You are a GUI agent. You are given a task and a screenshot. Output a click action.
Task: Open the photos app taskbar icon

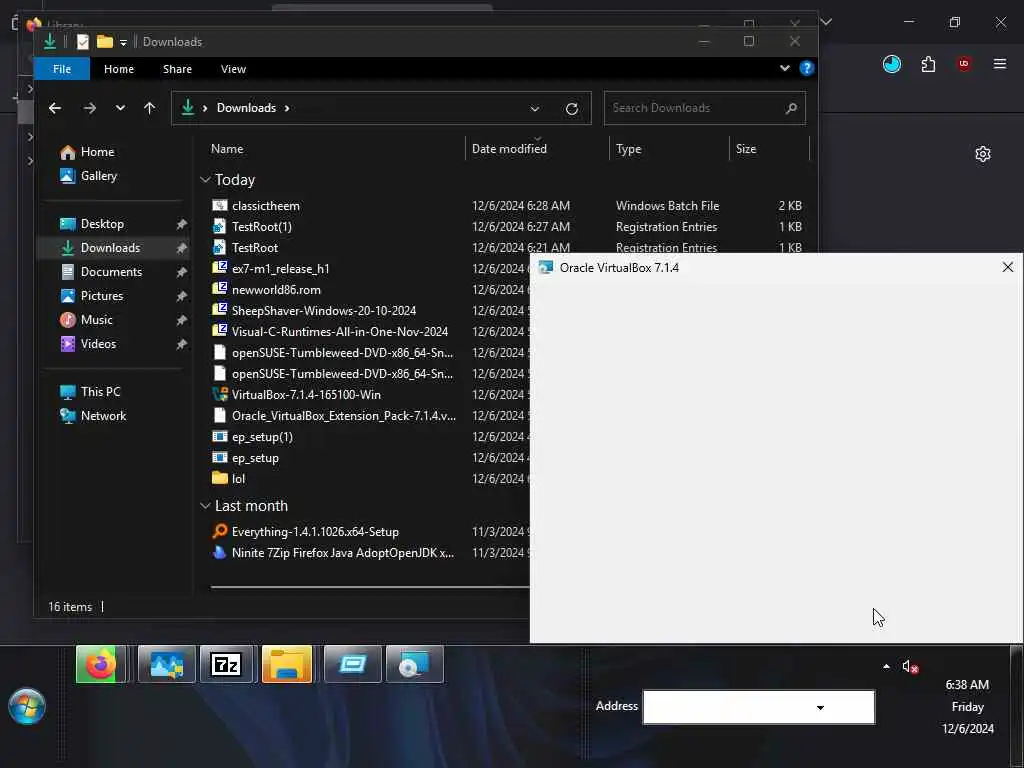(x=167, y=665)
